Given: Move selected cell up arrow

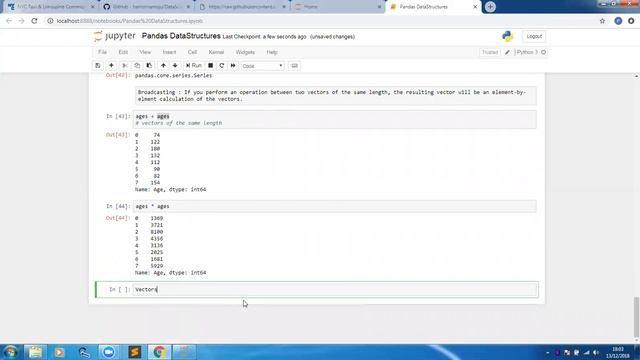Looking at the screenshot, I should (x=163, y=66).
